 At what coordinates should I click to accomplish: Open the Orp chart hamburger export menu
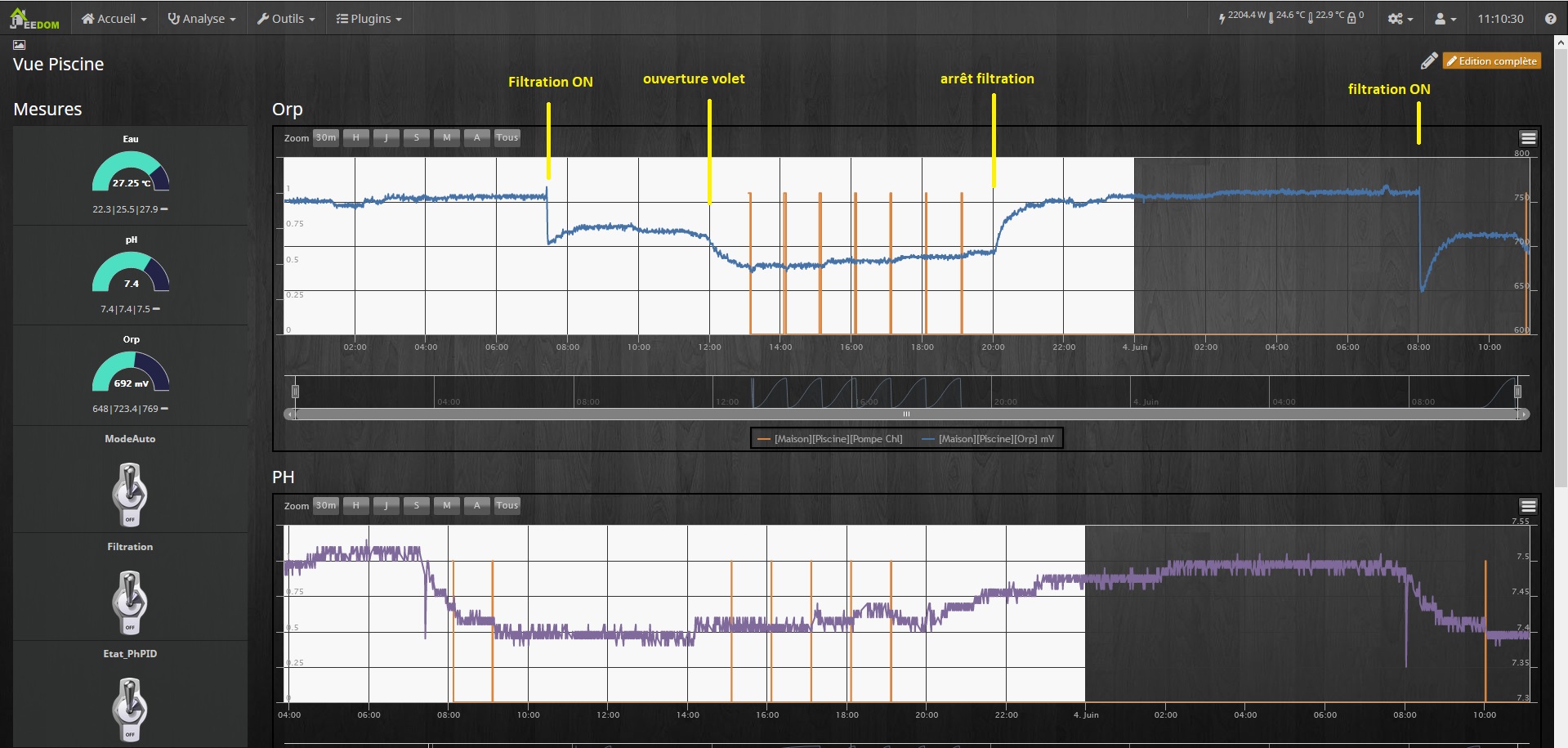(1528, 138)
